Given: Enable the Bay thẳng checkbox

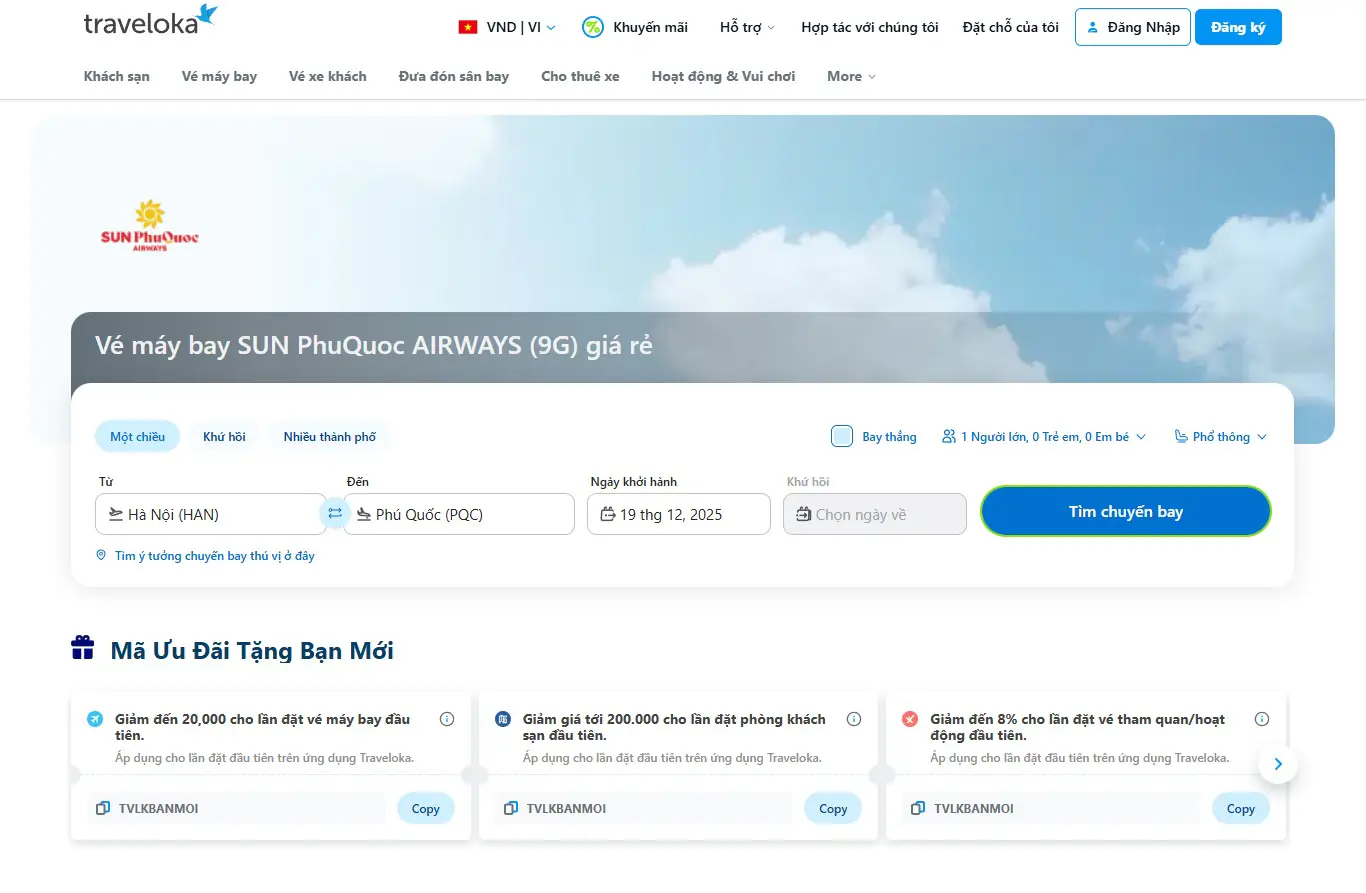Looking at the screenshot, I should 842,436.
